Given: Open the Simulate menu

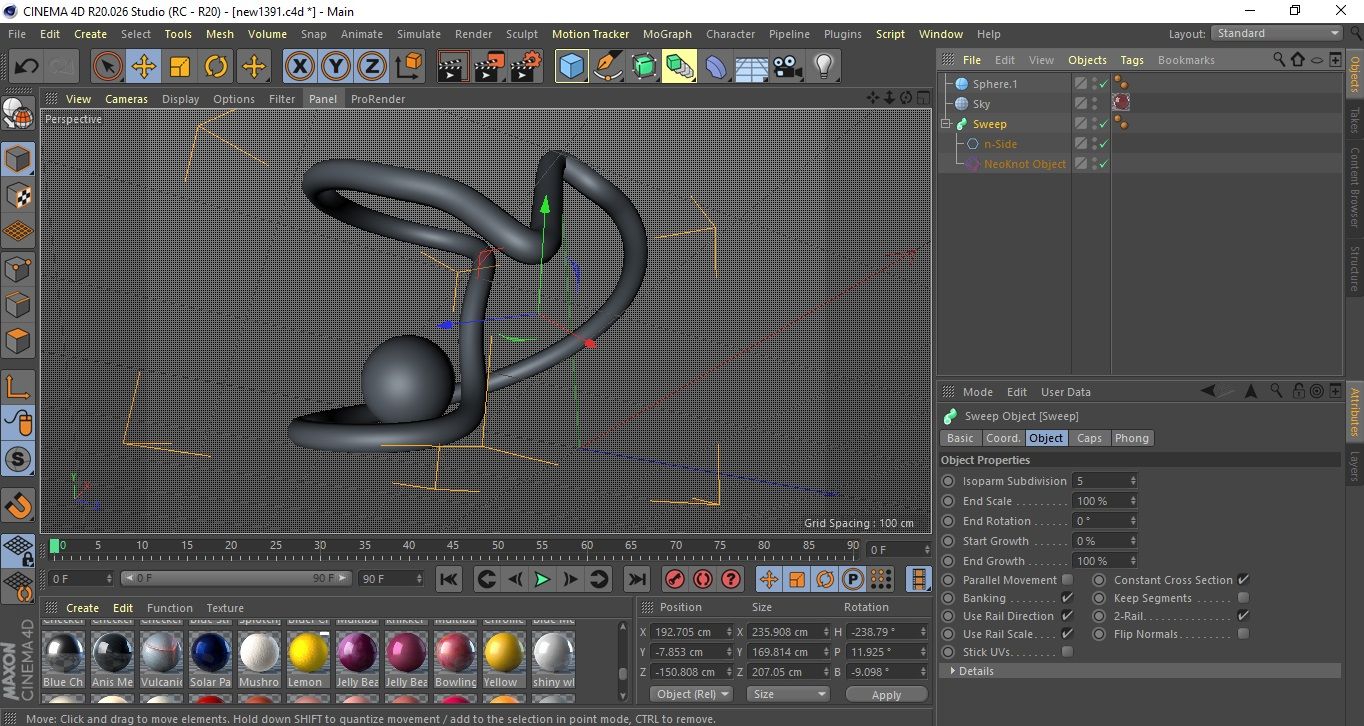Looking at the screenshot, I should click(x=418, y=34).
